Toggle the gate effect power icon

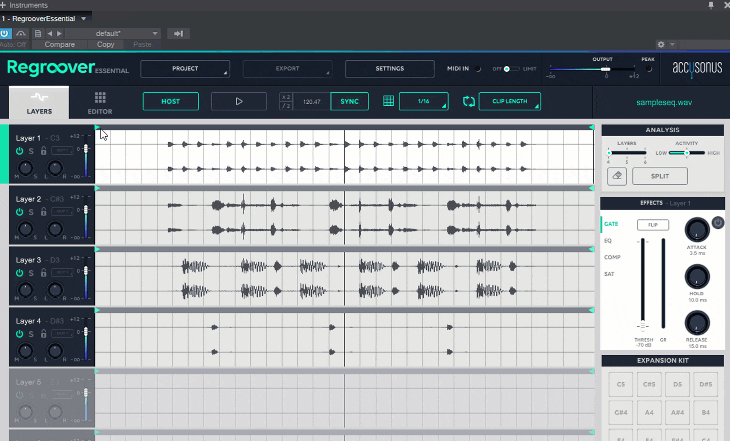click(717, 223)
